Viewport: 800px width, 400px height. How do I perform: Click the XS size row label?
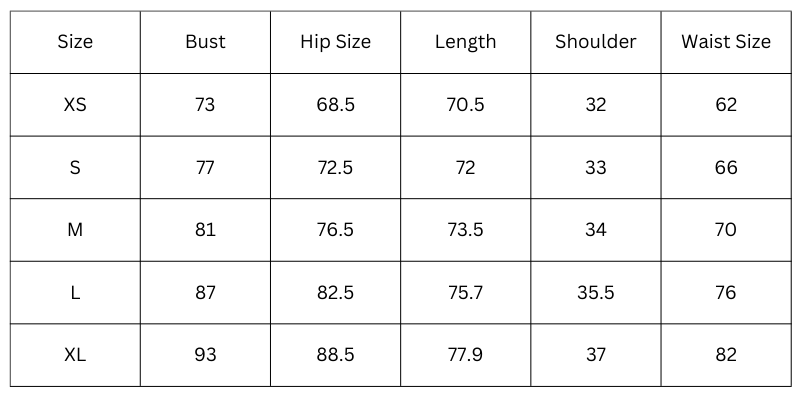[x=75, y=105]
